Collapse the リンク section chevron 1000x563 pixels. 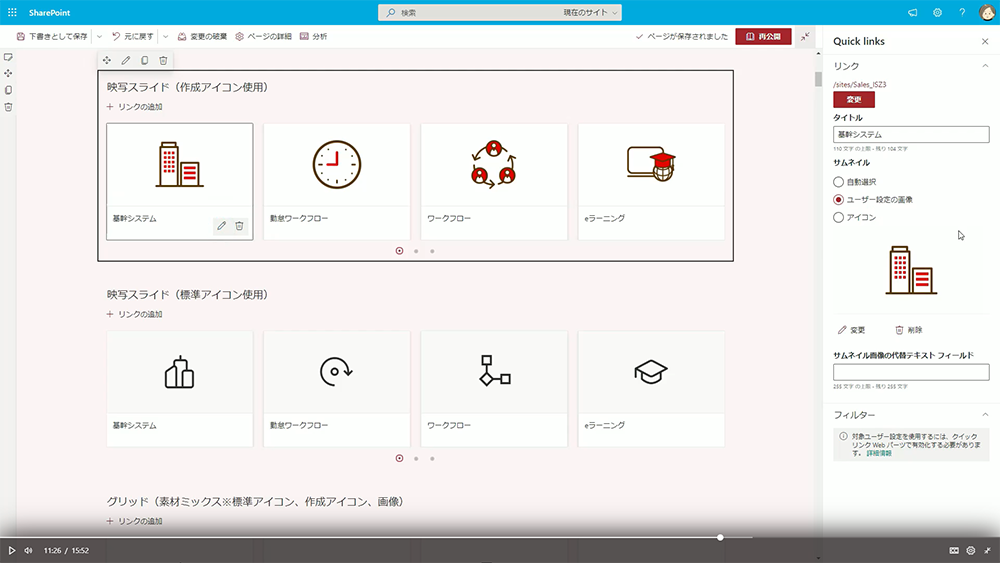pyautogui.click(x=985, y=66)
